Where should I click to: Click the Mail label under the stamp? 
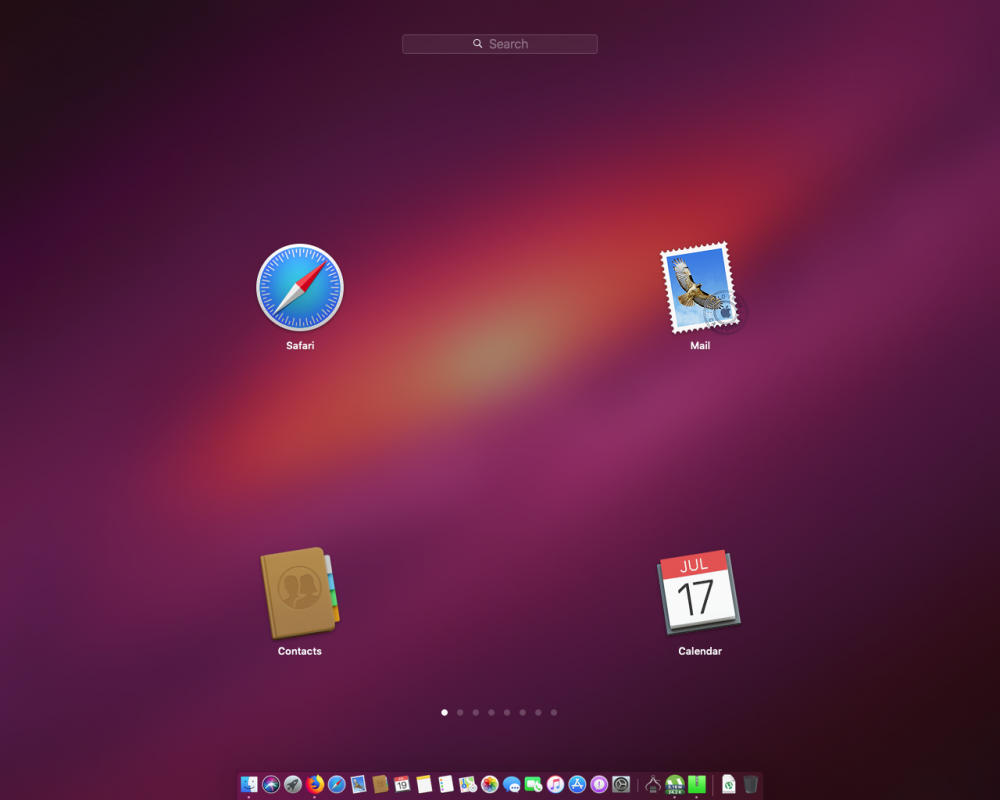point(700,346)
